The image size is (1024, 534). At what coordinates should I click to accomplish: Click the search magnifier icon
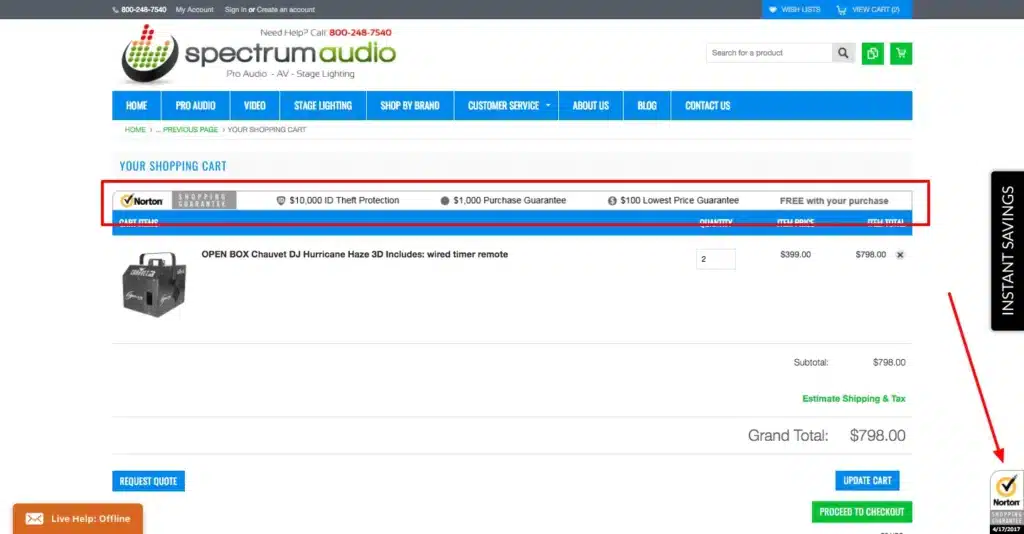click(x=845, y=53)
